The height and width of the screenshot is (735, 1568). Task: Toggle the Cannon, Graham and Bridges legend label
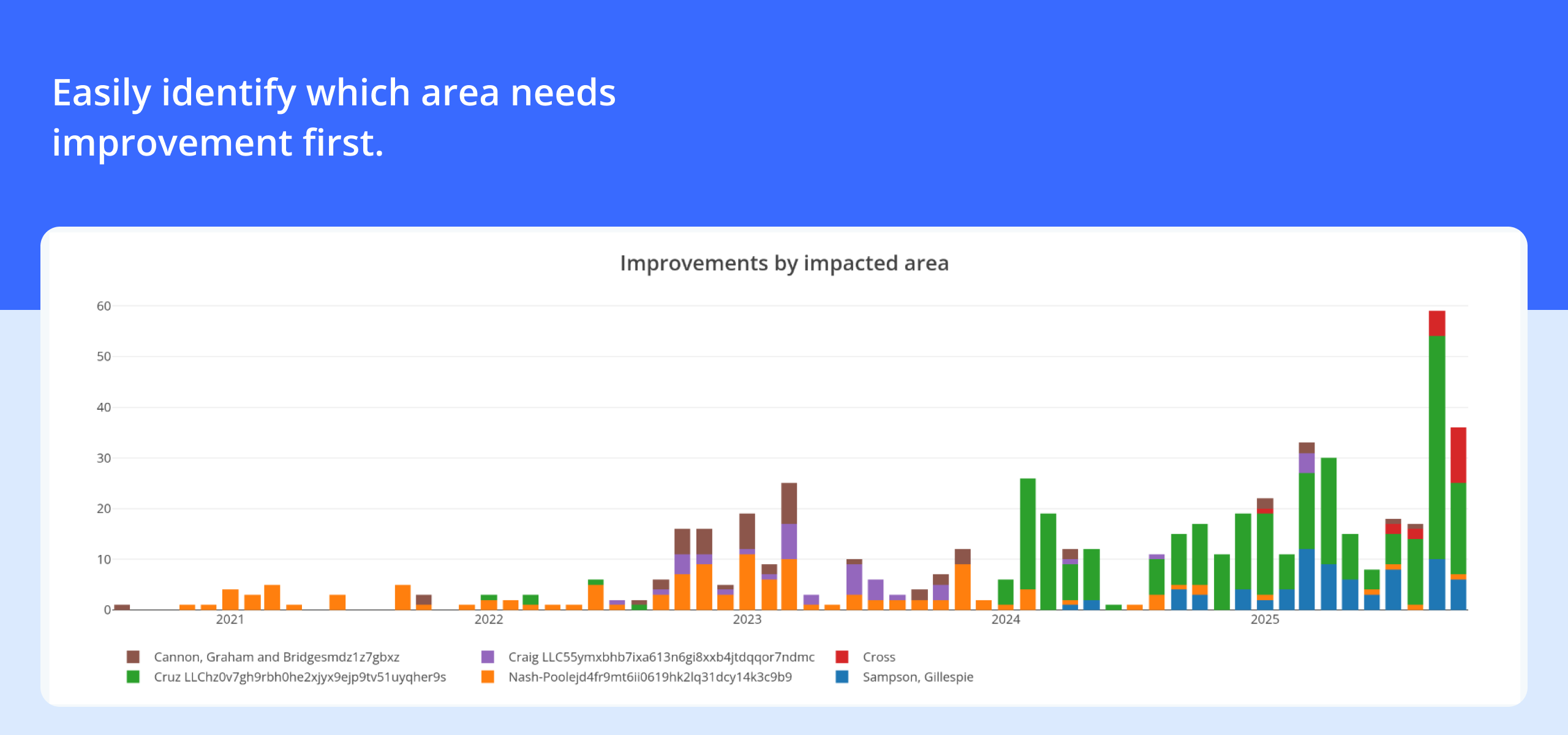click(276, 657)
